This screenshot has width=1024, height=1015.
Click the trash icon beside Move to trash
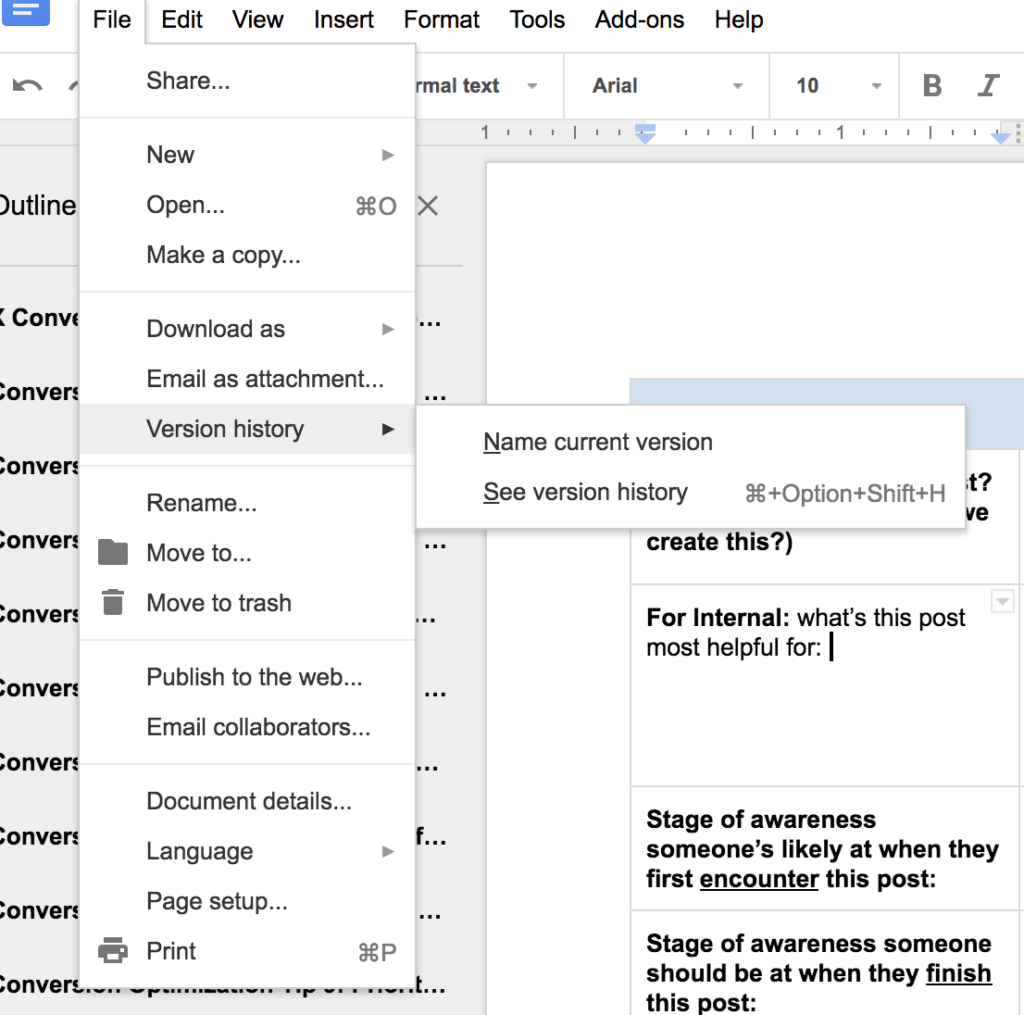pyautogui.click(x=113, y=602)
